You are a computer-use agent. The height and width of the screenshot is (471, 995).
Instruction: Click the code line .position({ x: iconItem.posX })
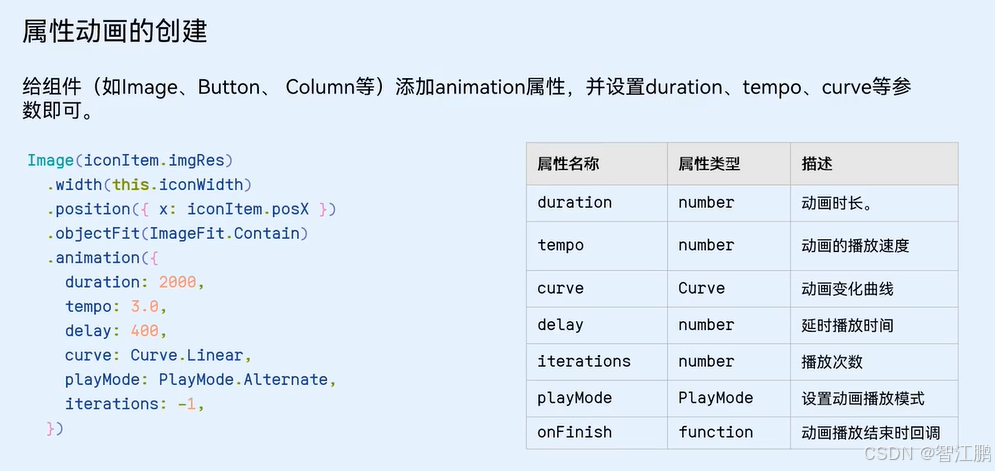coord(191,209)
